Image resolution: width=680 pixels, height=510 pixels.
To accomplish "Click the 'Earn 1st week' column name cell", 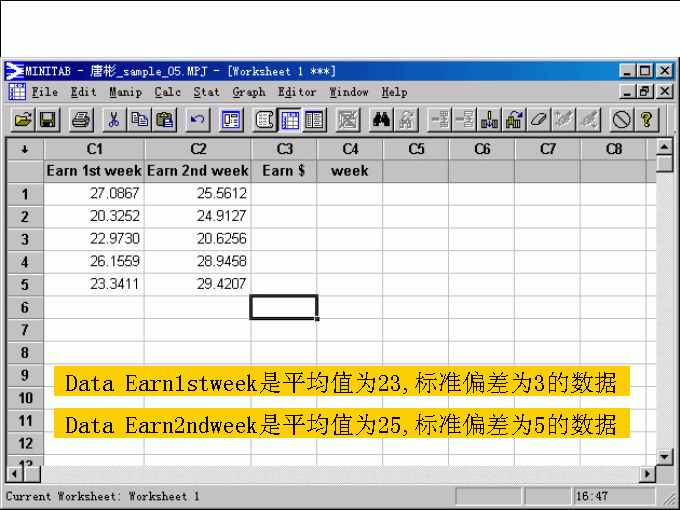I will (94, 171).
